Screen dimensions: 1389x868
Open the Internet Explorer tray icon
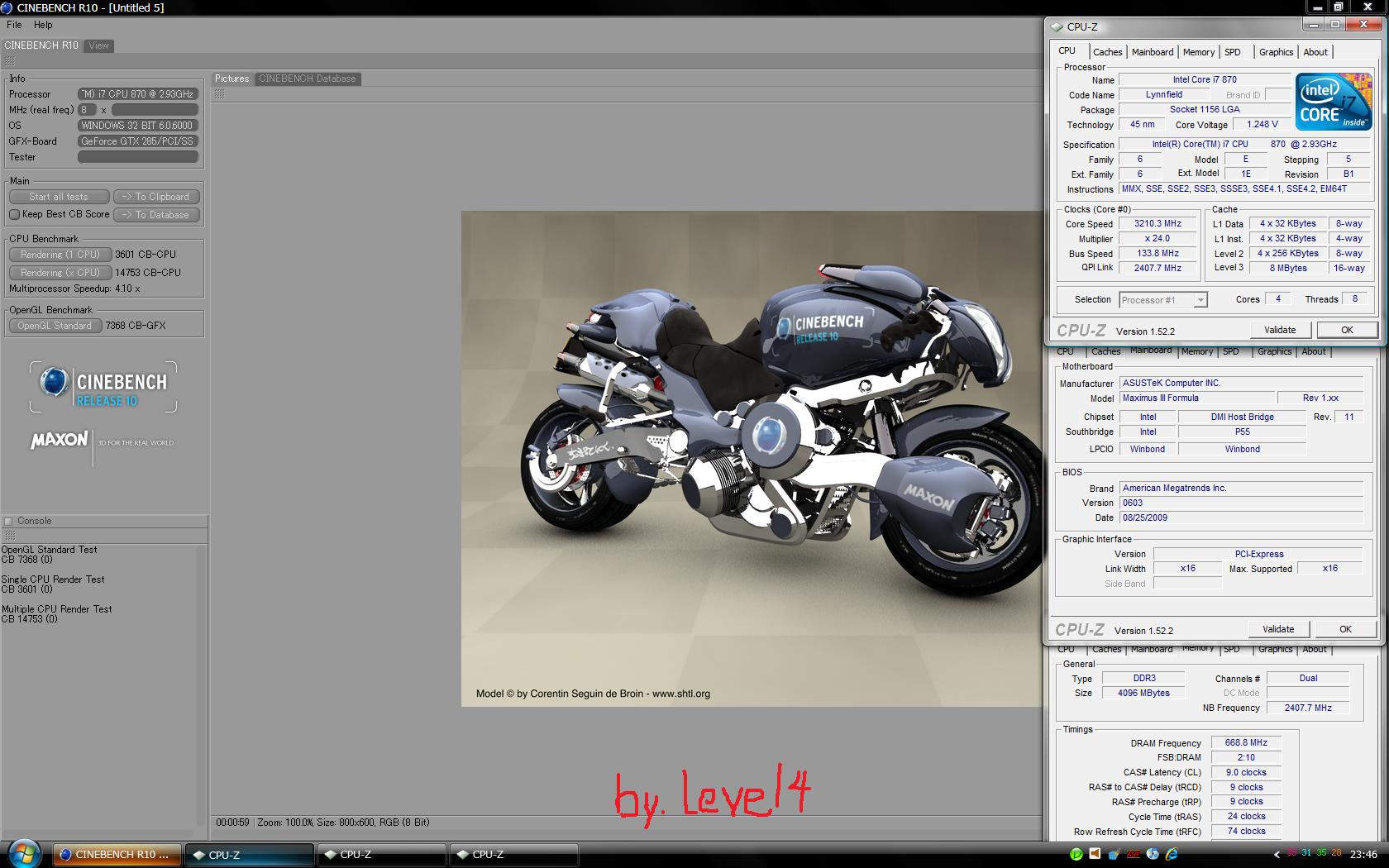(1172, 854)
